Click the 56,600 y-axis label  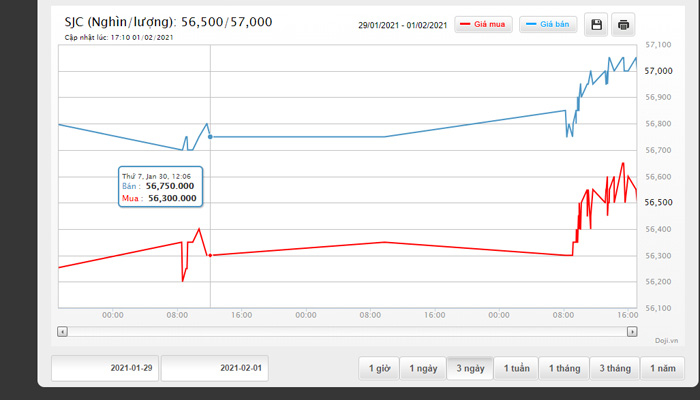[x=658, y=177]
